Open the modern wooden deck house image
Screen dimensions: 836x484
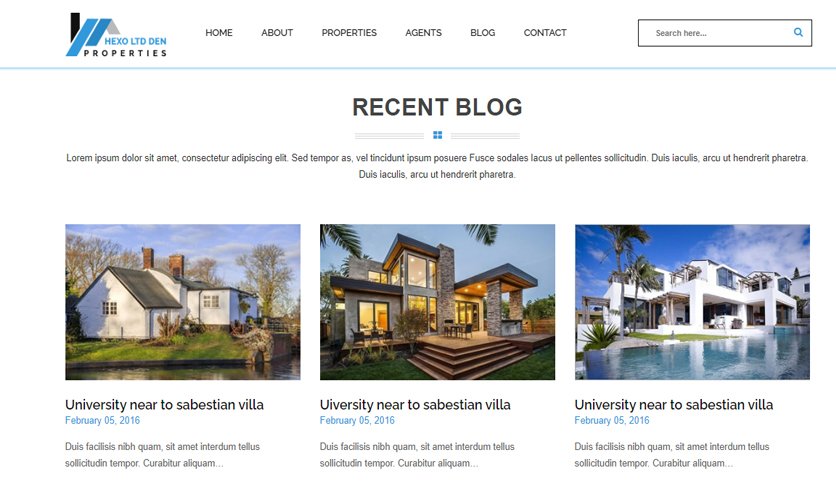[x=437, y=302]
